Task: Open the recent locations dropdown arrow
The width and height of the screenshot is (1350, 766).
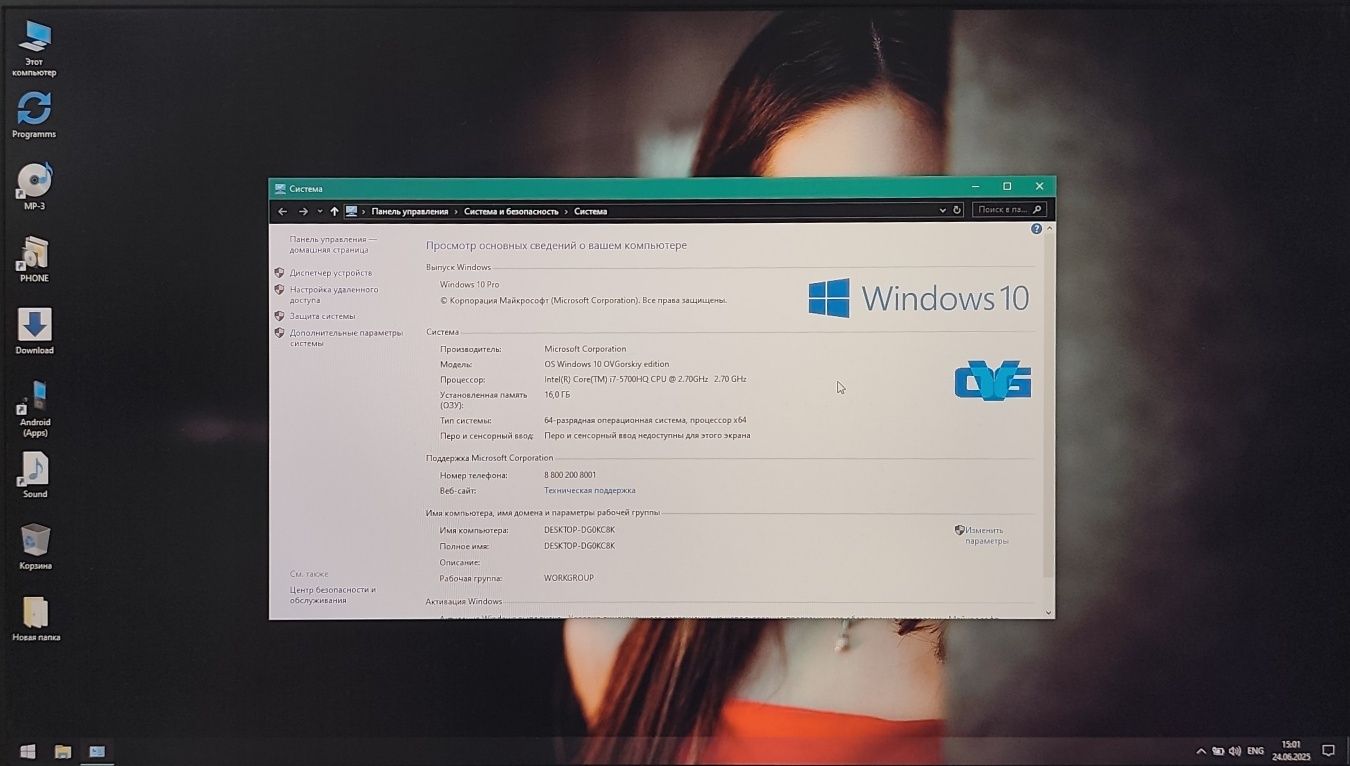Action: (320, 211)
